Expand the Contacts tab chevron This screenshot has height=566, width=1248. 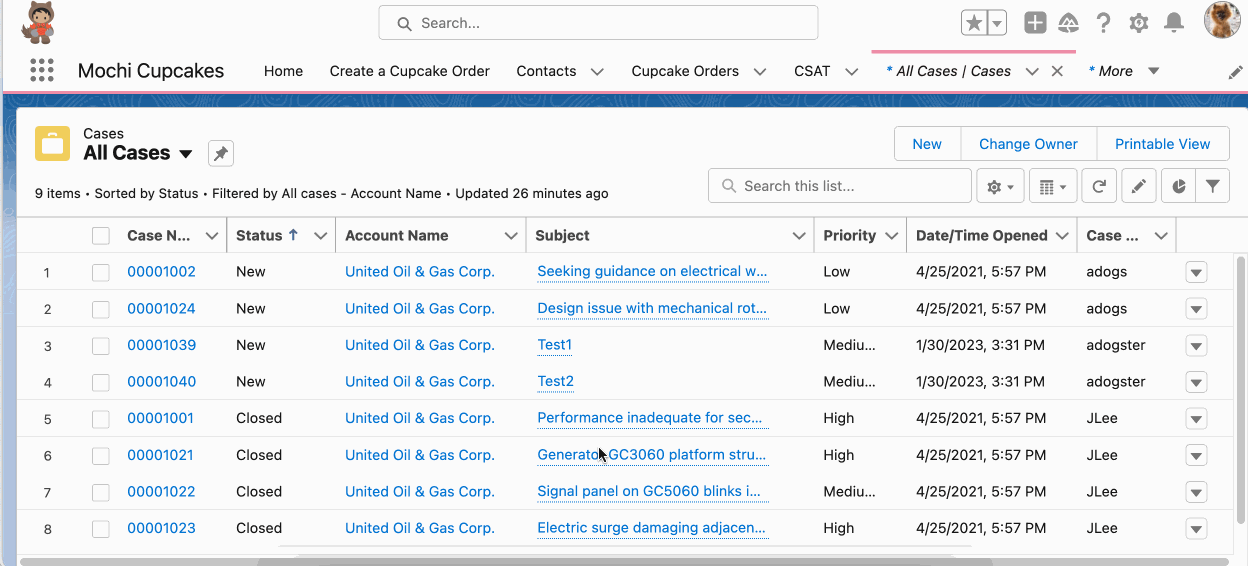click(x=597, y=72)
